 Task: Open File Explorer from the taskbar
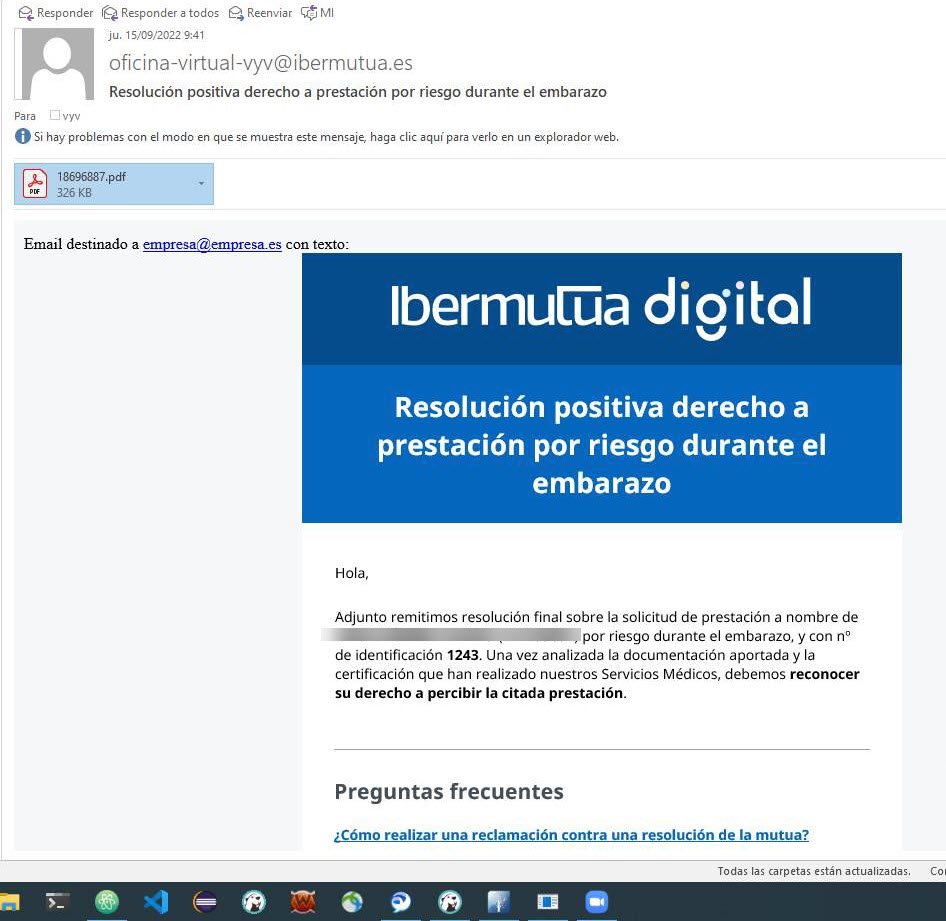(10, 902)
